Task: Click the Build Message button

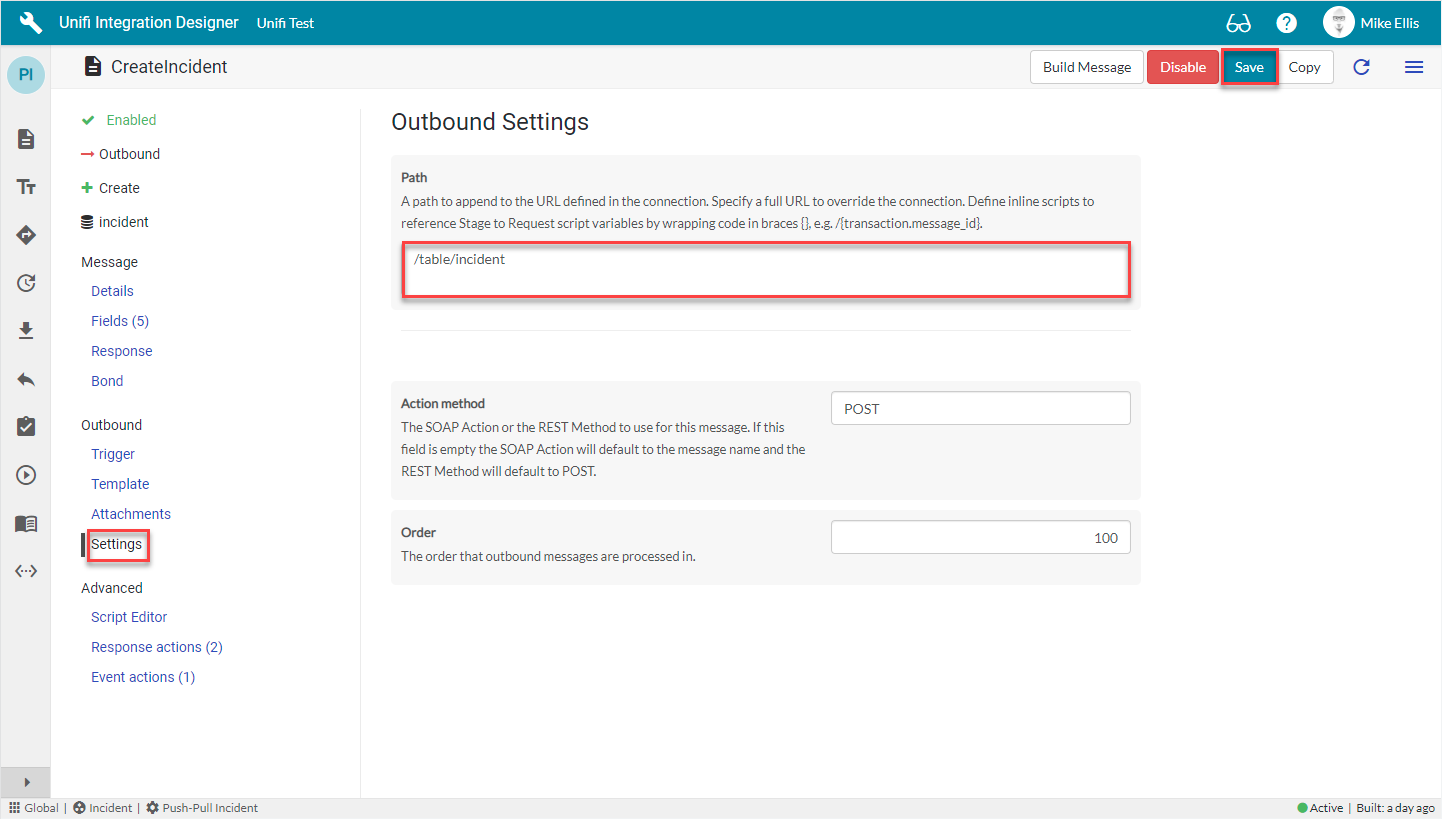Action: point(1086,67)
